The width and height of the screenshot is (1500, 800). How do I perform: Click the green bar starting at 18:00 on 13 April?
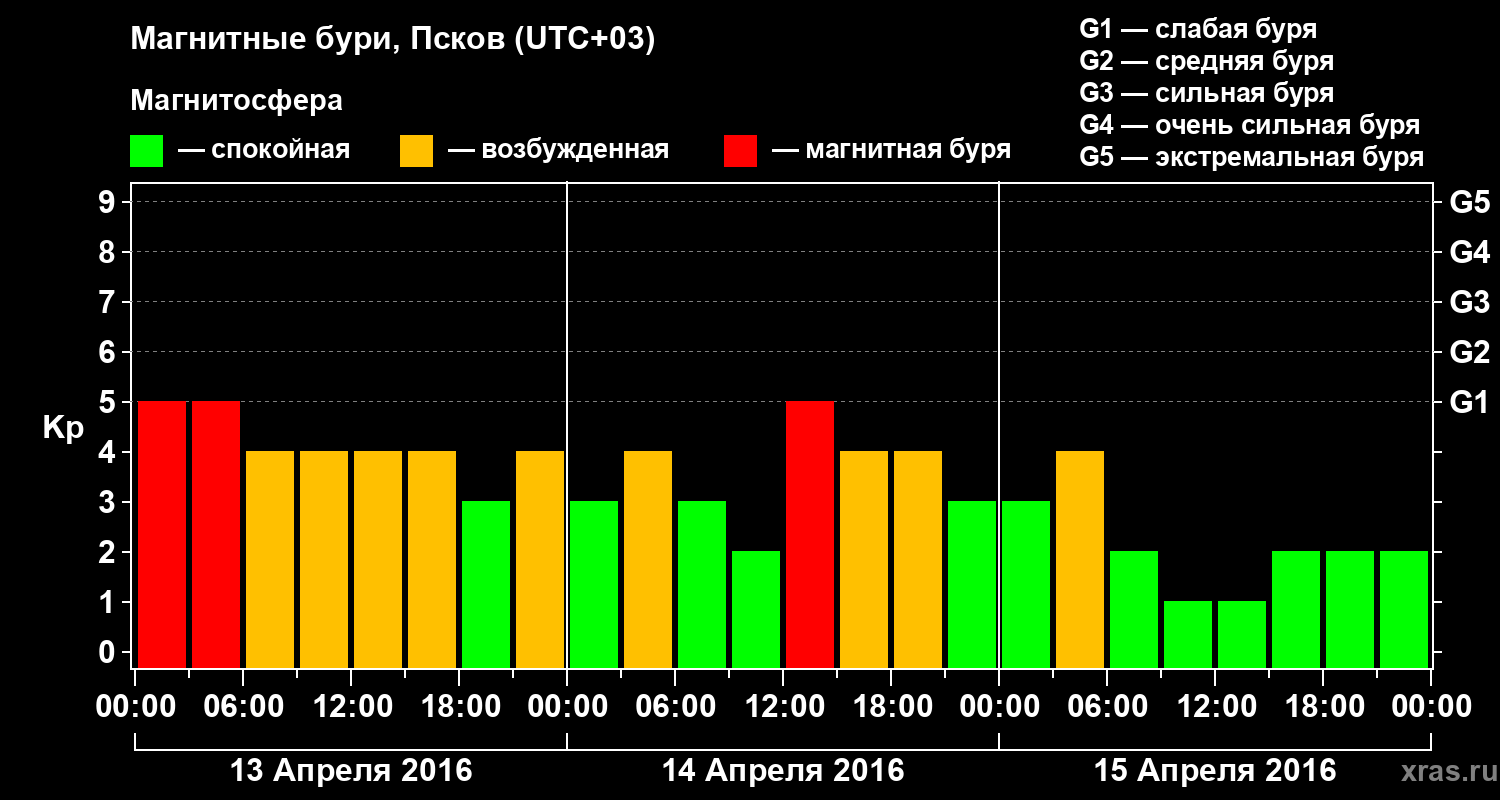pos(486,584)
